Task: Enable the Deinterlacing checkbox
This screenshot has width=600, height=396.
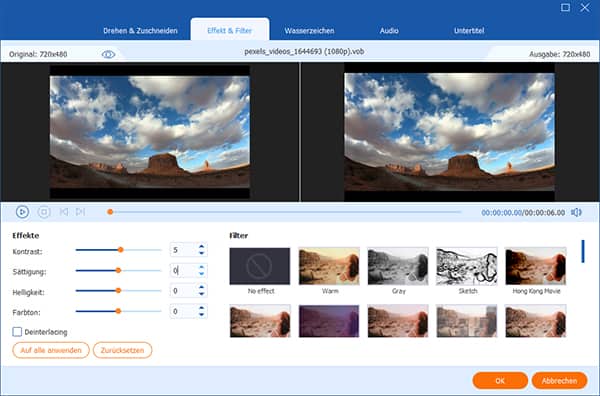Action: pos(17,332)
